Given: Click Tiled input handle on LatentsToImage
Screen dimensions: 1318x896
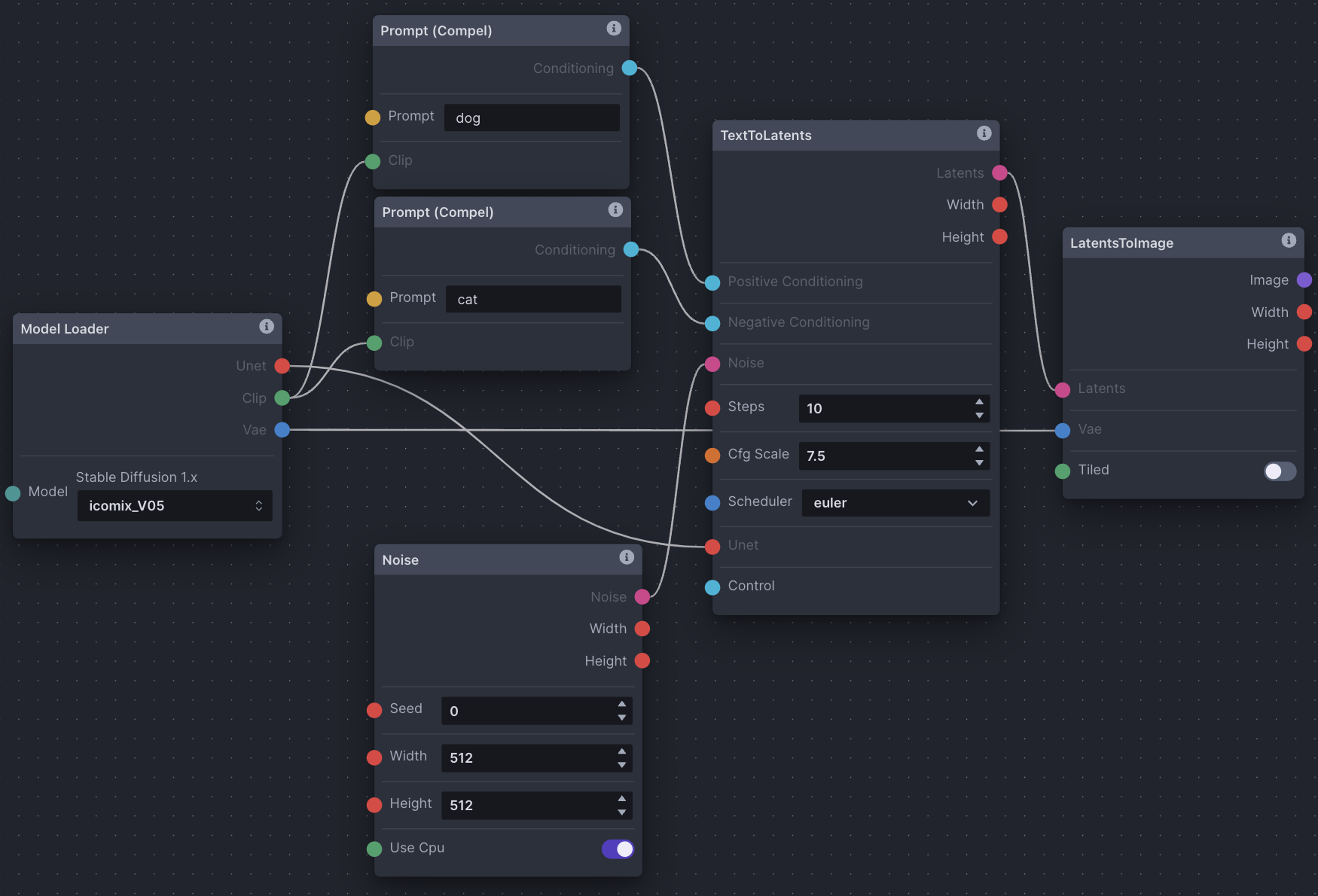Looking at the screenshot, I should coord(1063,471).
